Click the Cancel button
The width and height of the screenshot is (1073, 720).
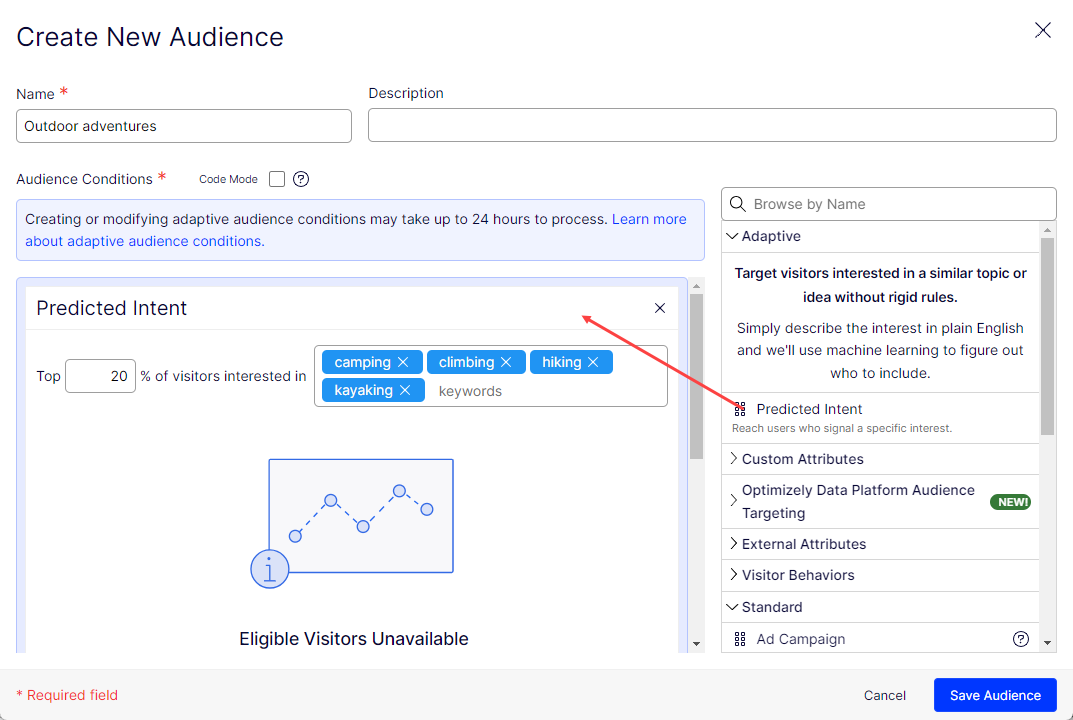click(885, 695)
